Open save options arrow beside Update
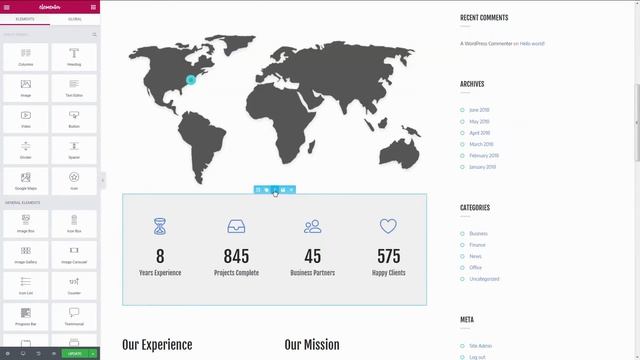The width and height of the screenshot is (640, 360). pos(93,353)
